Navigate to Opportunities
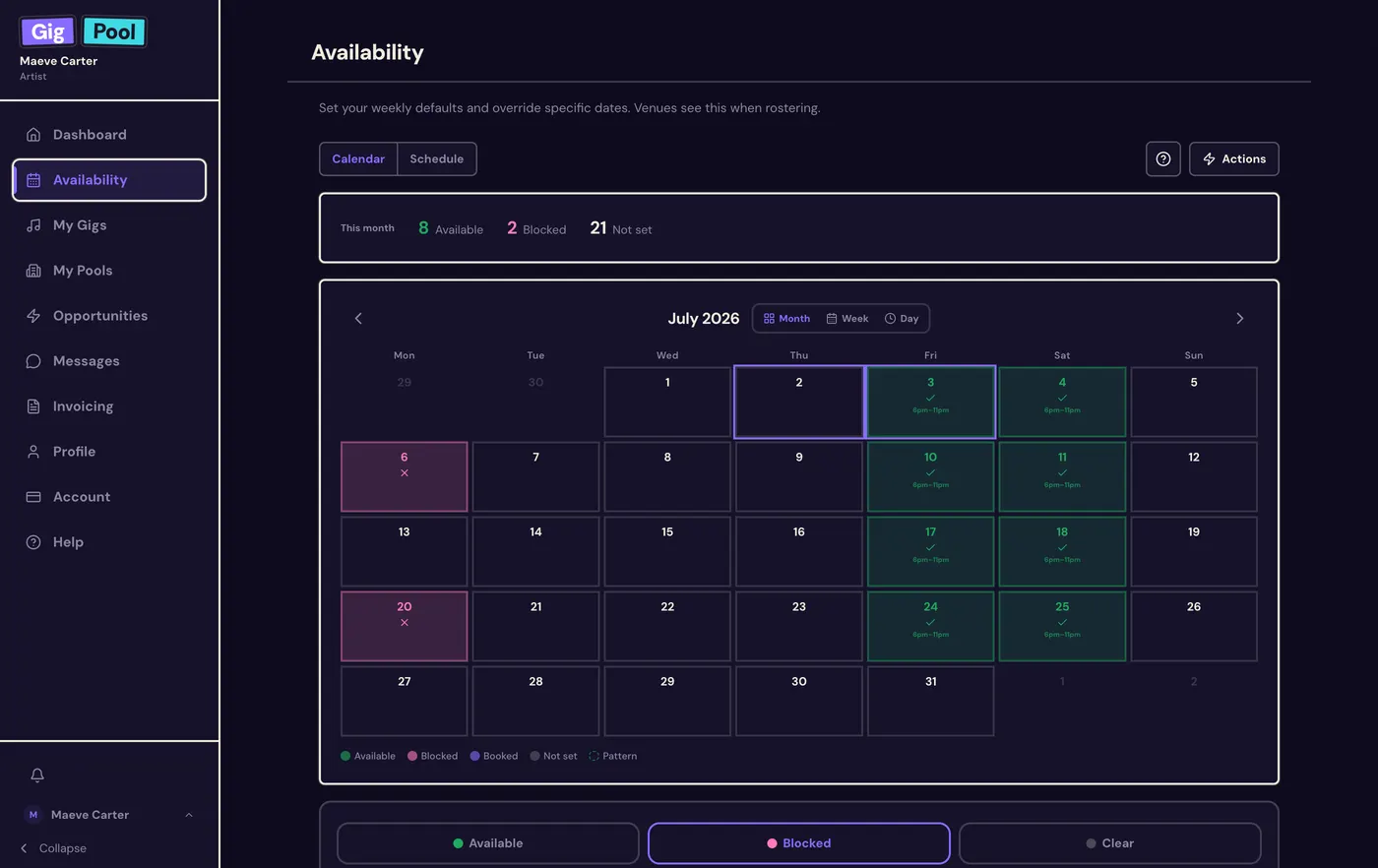 (x=109, y=316)
